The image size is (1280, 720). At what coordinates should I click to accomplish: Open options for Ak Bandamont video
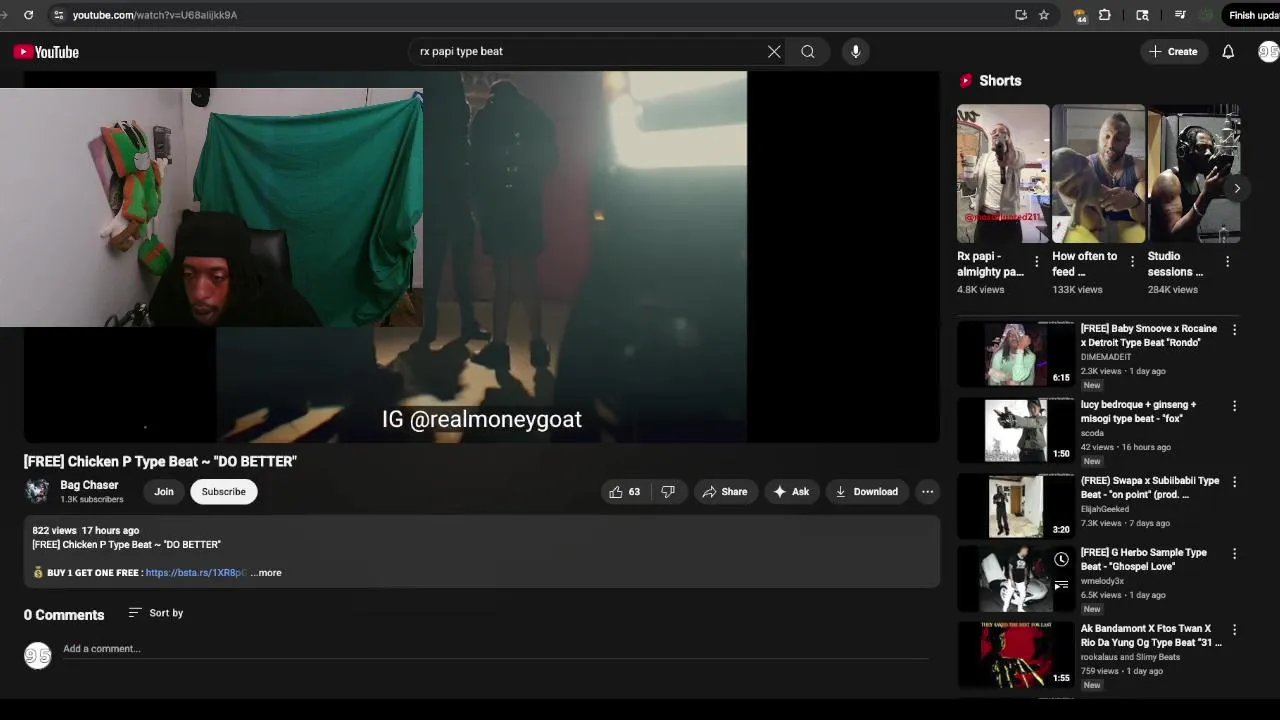[1234, 630]
